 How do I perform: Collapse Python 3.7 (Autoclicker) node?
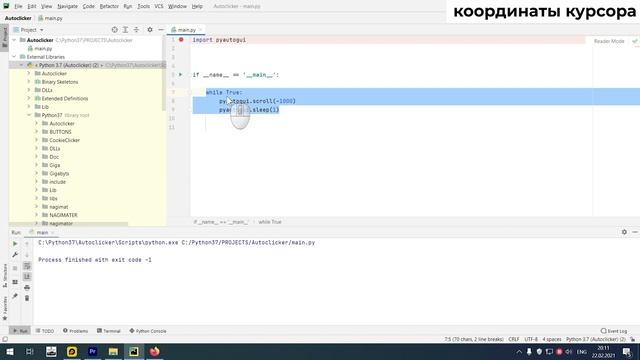(x=22, y=65)
